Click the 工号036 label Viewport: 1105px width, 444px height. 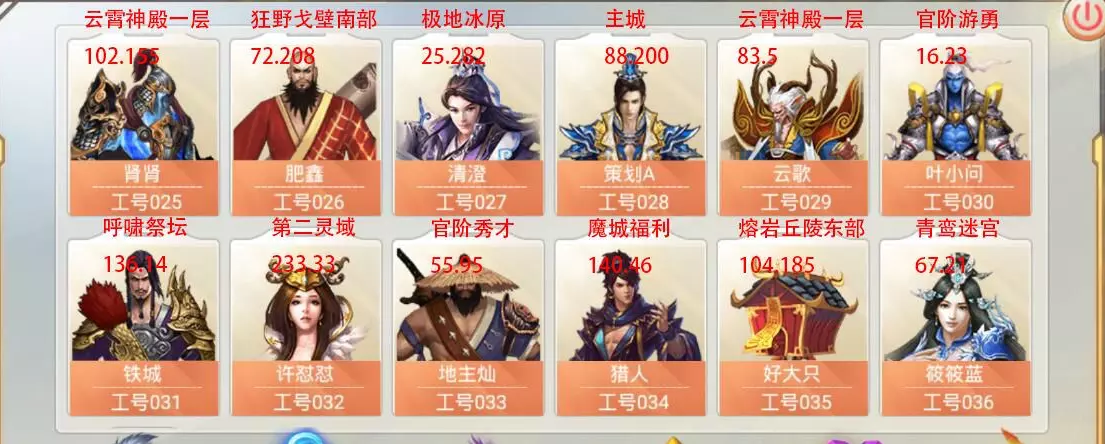(958, 402)
